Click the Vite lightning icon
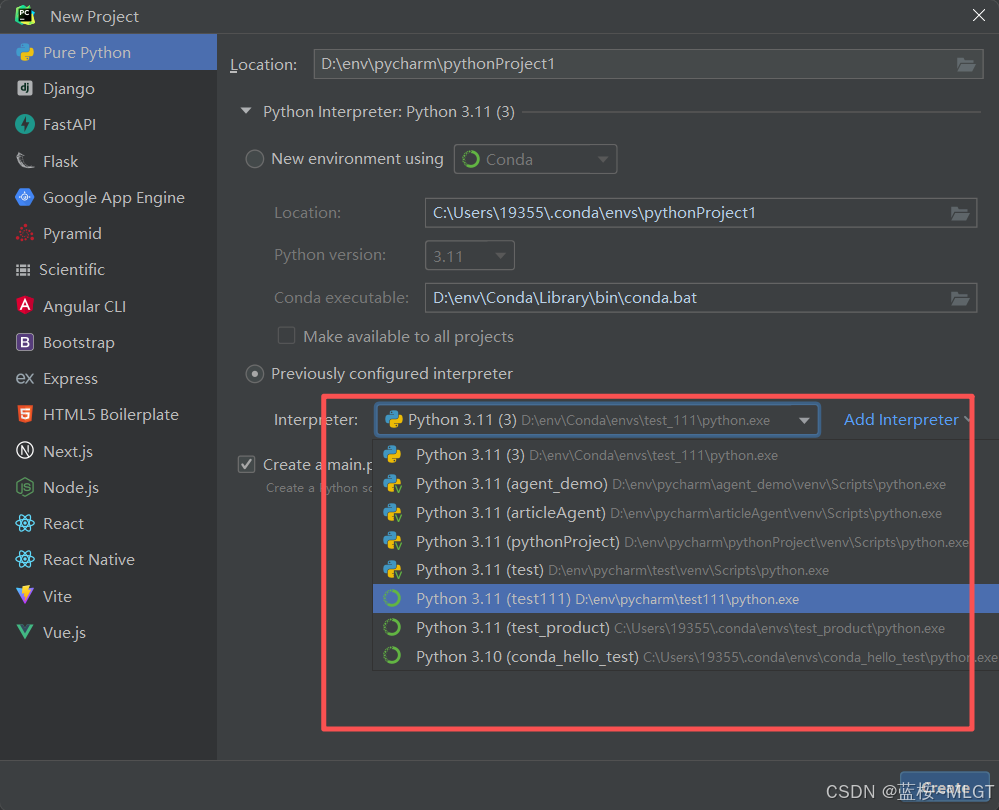This screenshot has width=999, height=810. click(x=24, y=596)
